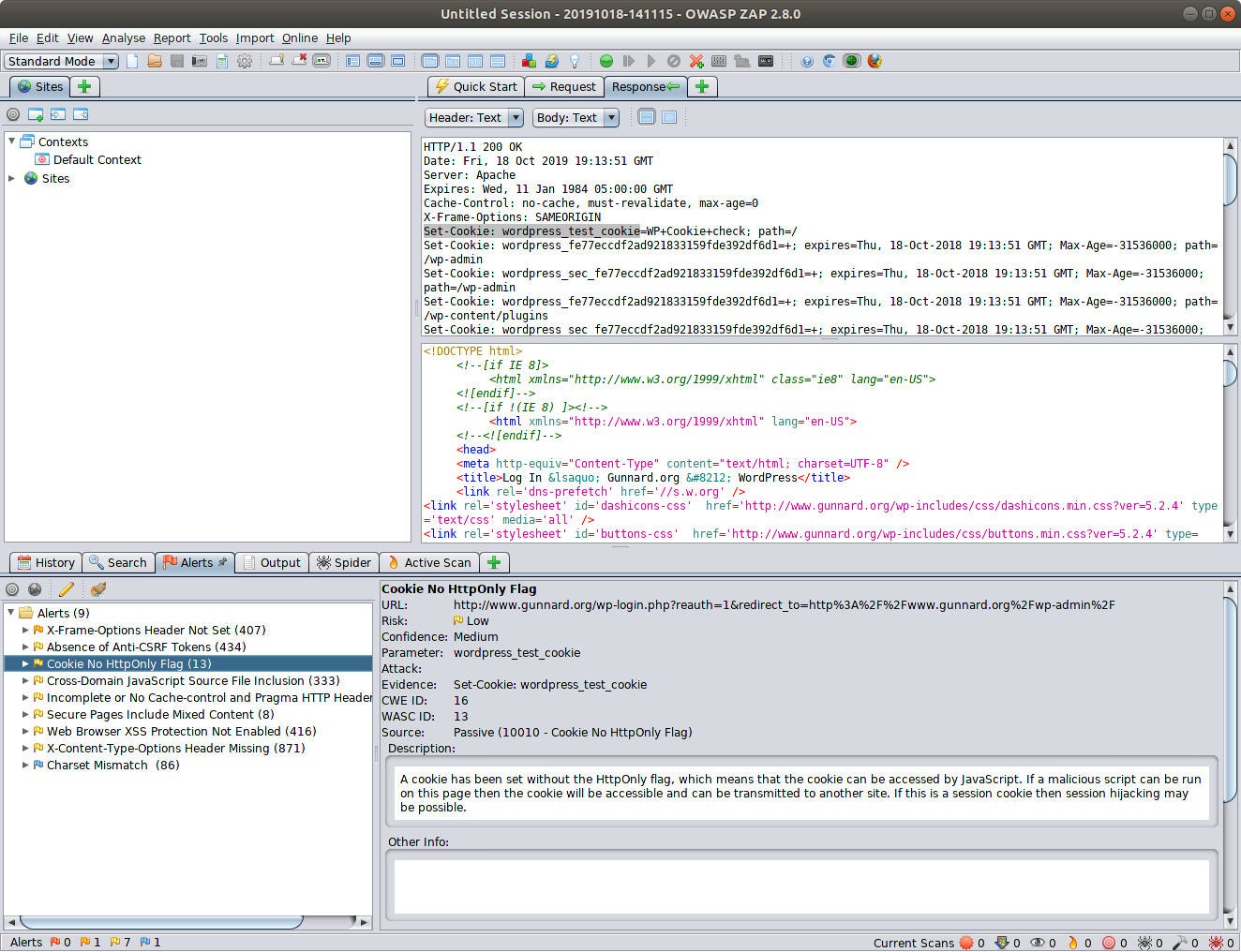Image resolution: width=1241 pixels, height=952 pixels.
Task: Click the eye passive scan status icon
Action: click(1038, 943)
